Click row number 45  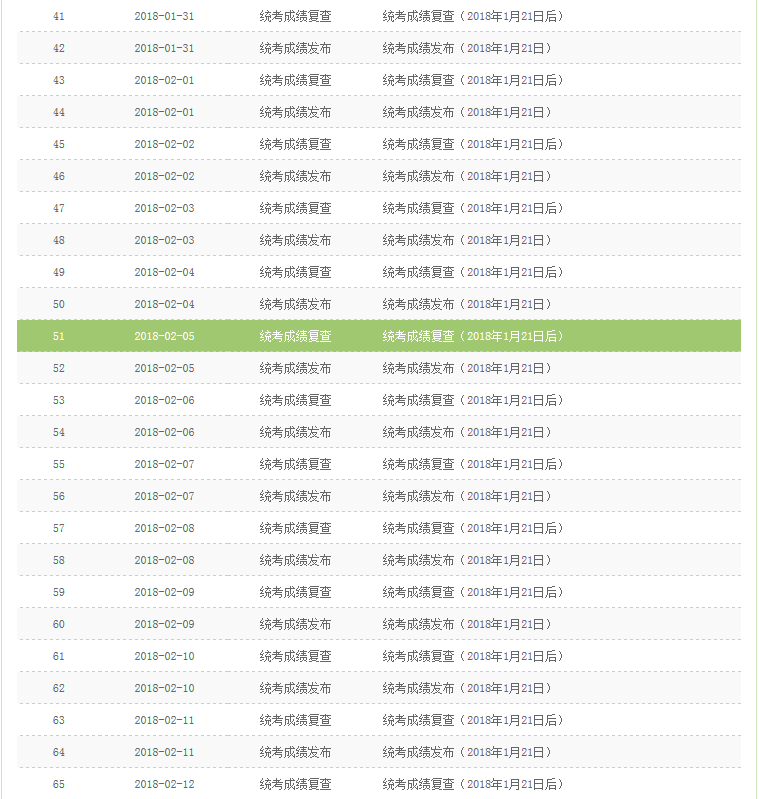[x=58, y=144]
